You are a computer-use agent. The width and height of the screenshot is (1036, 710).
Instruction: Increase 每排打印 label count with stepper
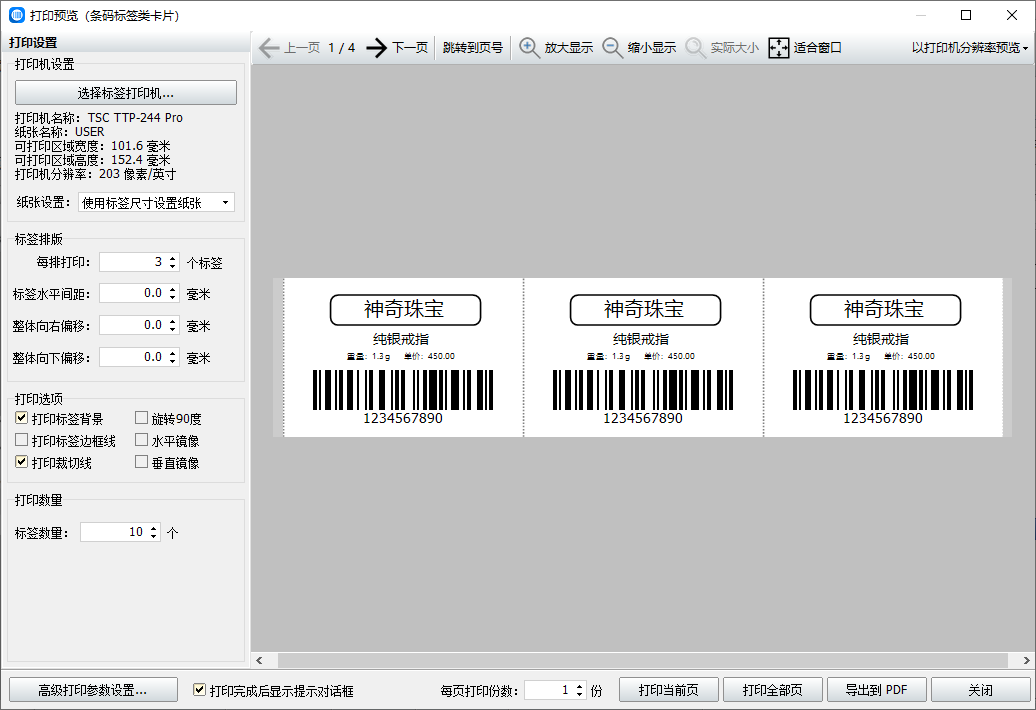pyautogui.click(x=173, y=258)
